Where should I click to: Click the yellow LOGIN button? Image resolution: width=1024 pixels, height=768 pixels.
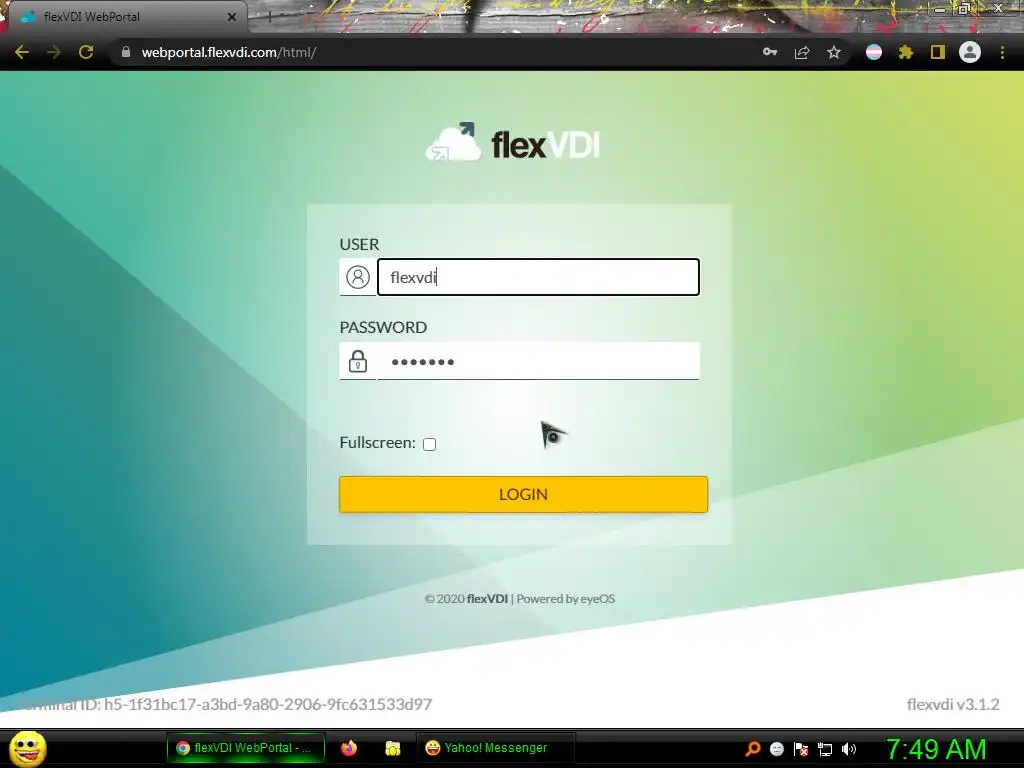tap(523, 494)
